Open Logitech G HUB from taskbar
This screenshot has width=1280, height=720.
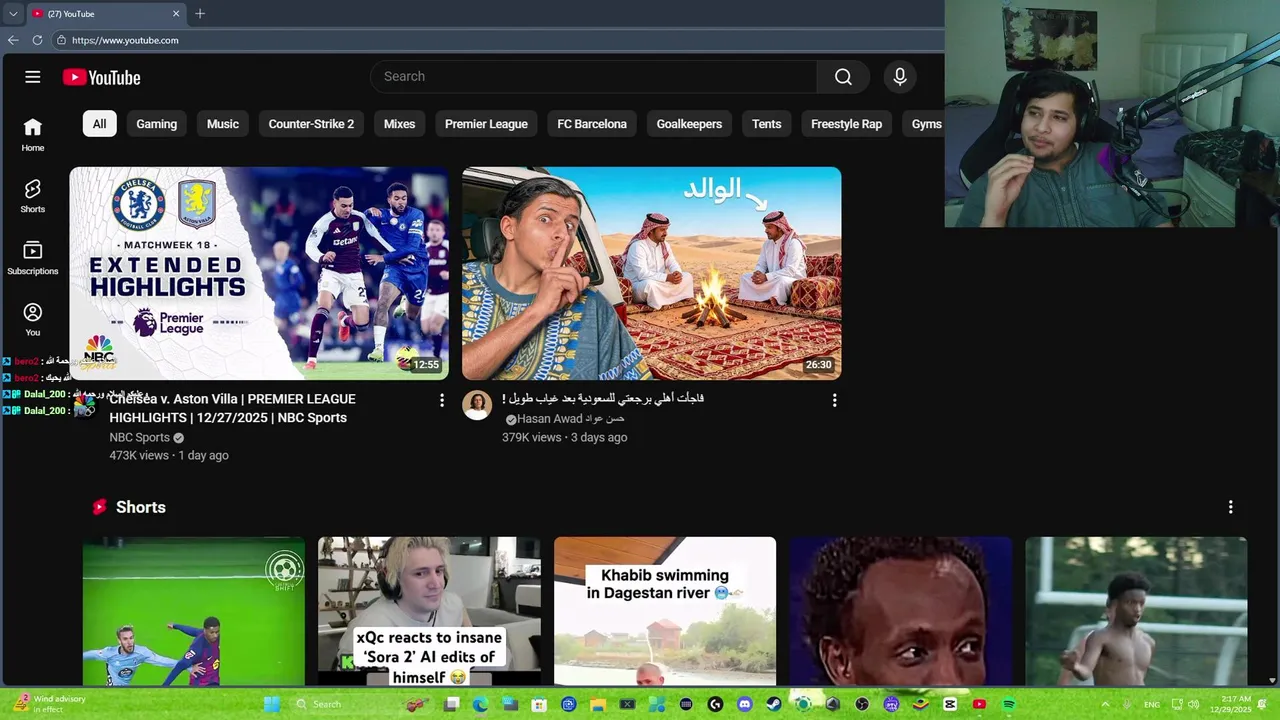coord(715,704)
